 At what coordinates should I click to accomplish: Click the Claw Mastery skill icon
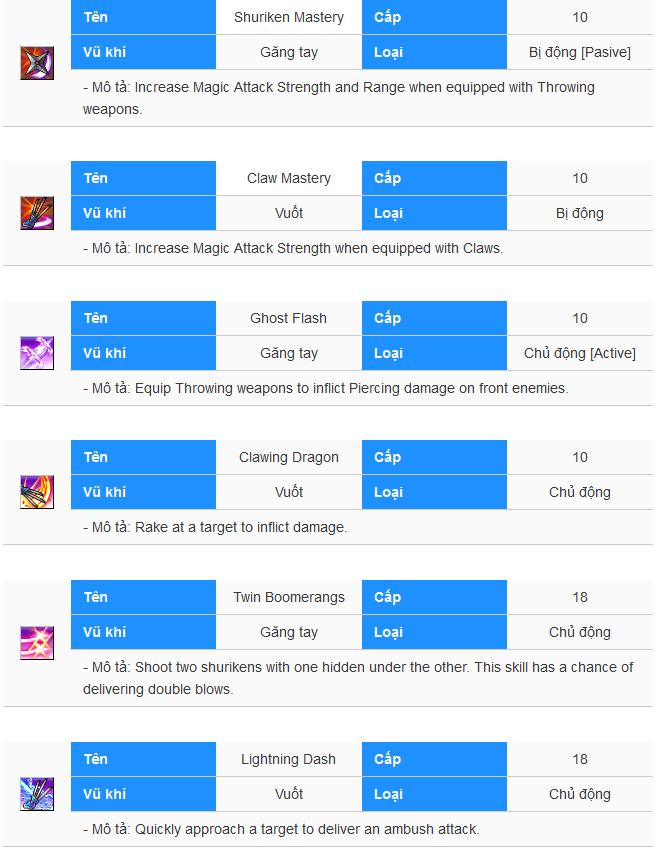click(37, 213)
